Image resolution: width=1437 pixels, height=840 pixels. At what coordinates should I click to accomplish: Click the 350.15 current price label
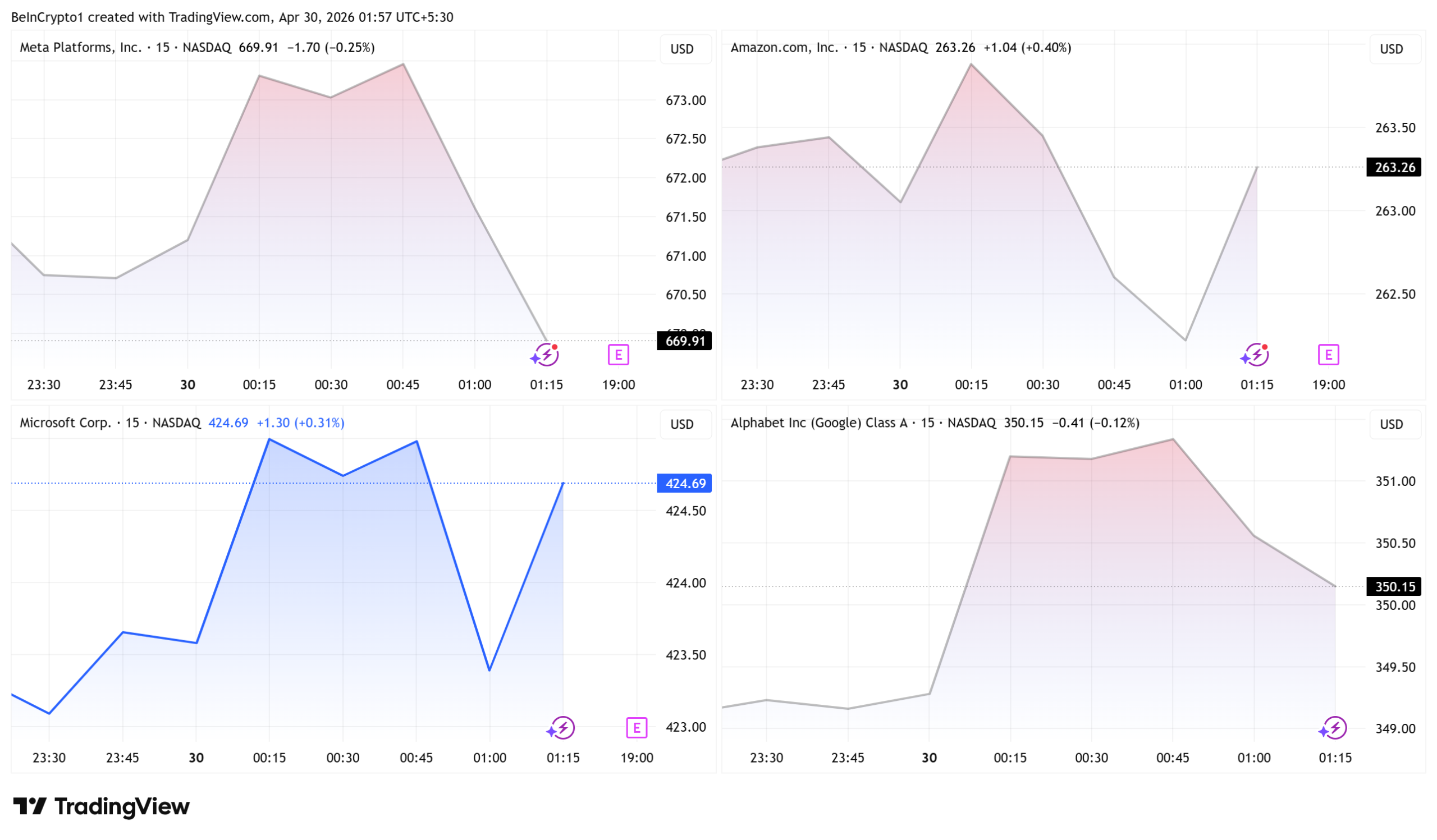pos(1394,586)
